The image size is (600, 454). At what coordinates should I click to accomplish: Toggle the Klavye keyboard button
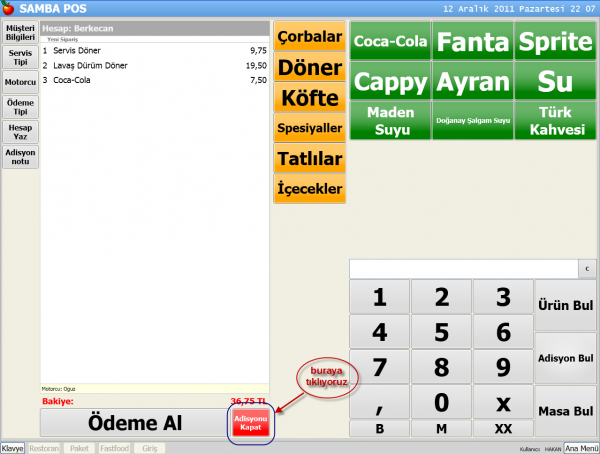tap(13, 448)
